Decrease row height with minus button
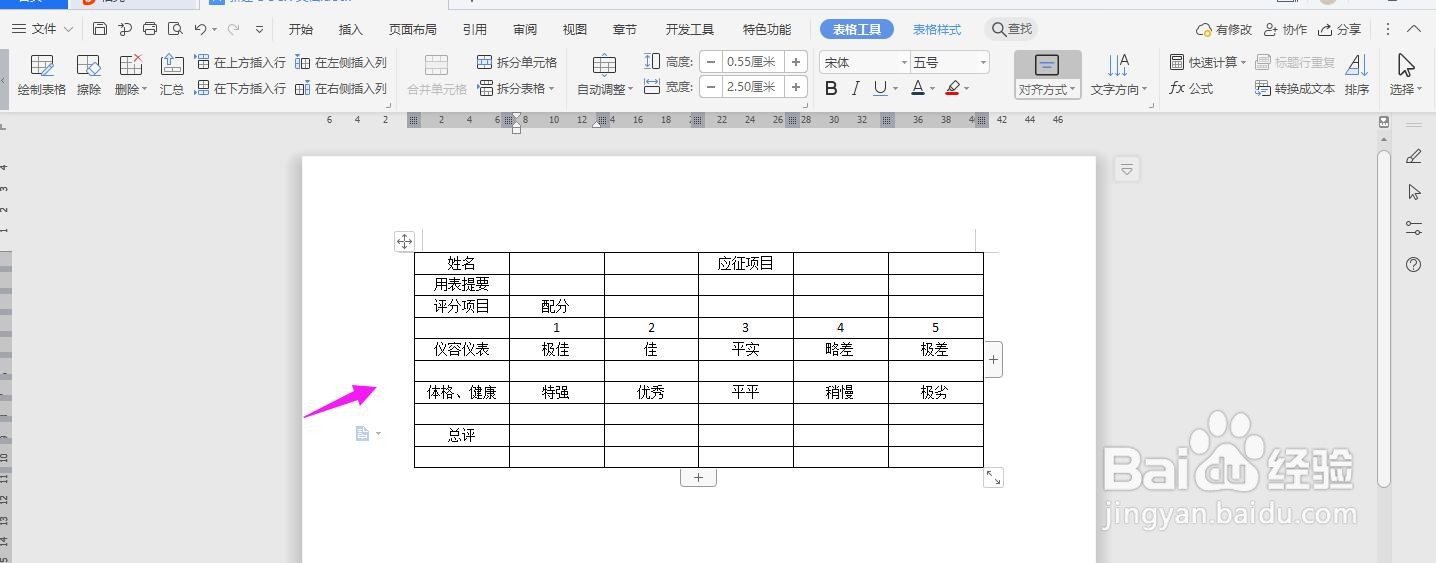1436x563 pixels. click(711, 62)
